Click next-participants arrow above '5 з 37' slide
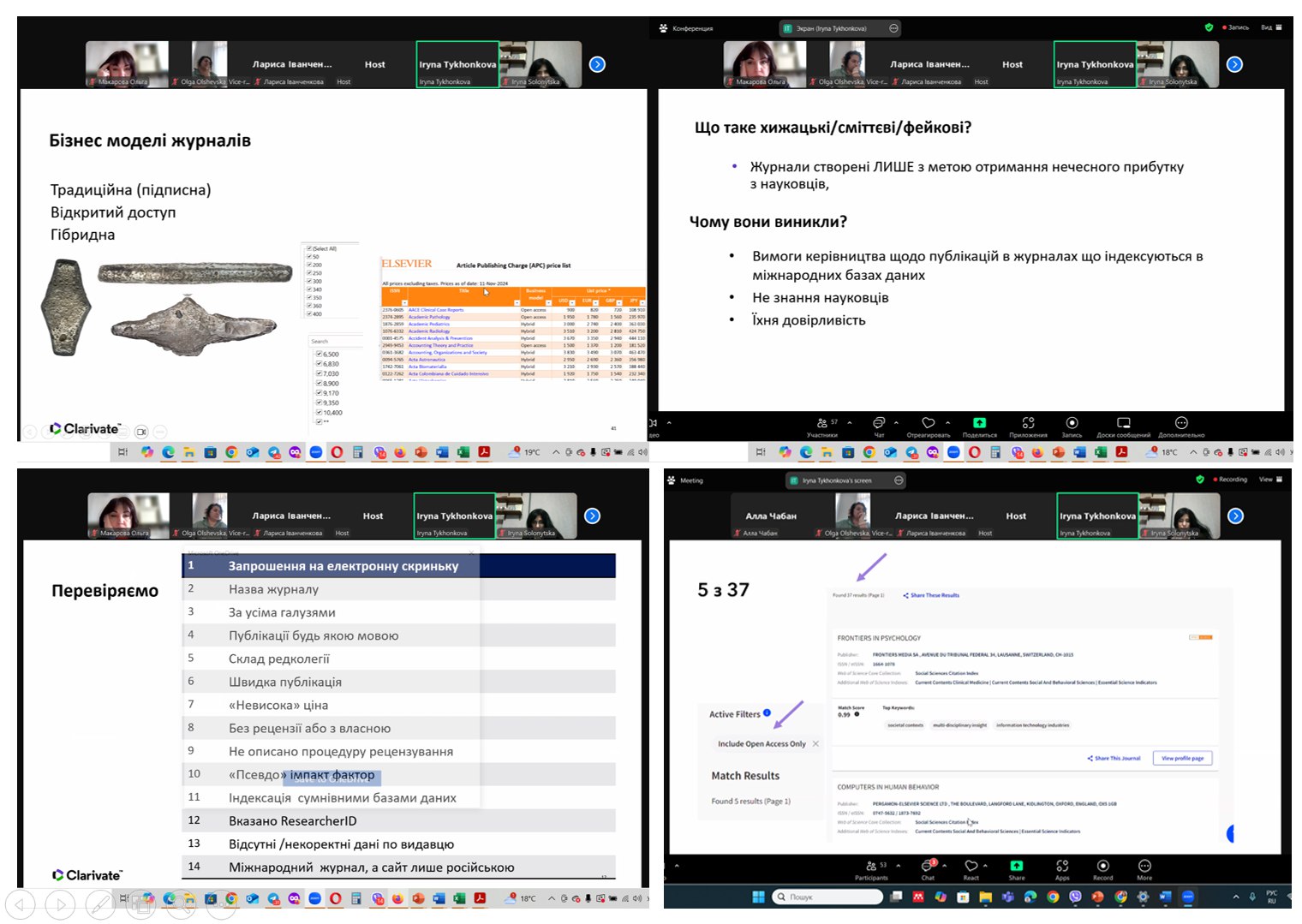The width and height of the screenshot is (1302, 924). pos(1235,516)
